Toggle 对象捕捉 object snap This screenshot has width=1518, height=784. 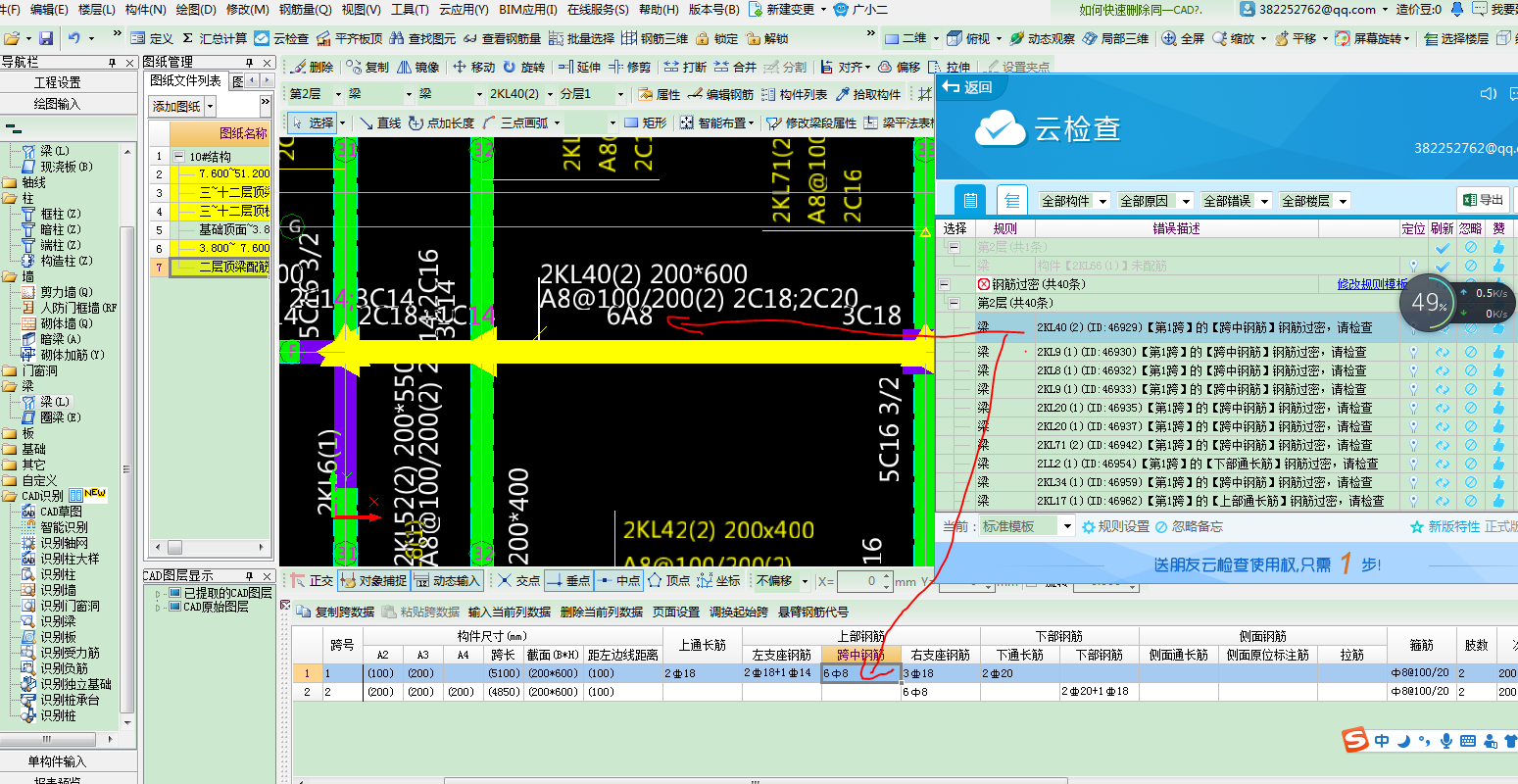(x=373, y=580)
